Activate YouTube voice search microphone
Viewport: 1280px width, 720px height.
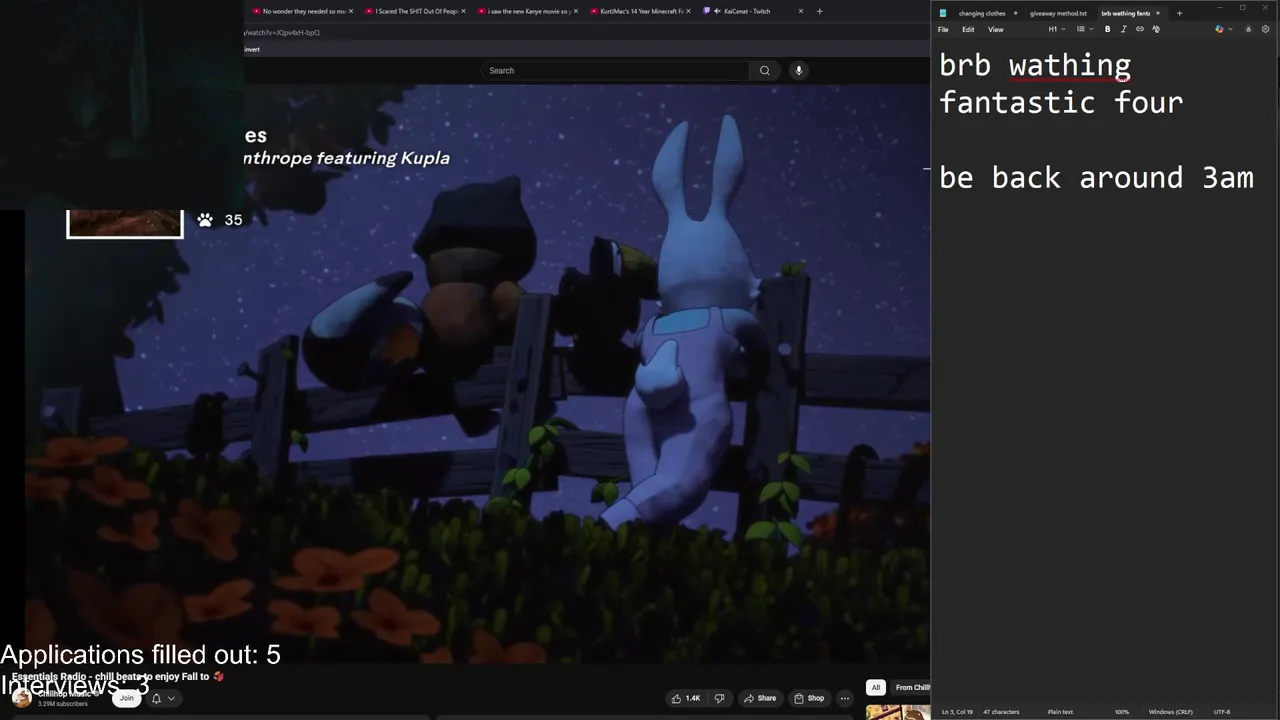click(798, 70)
